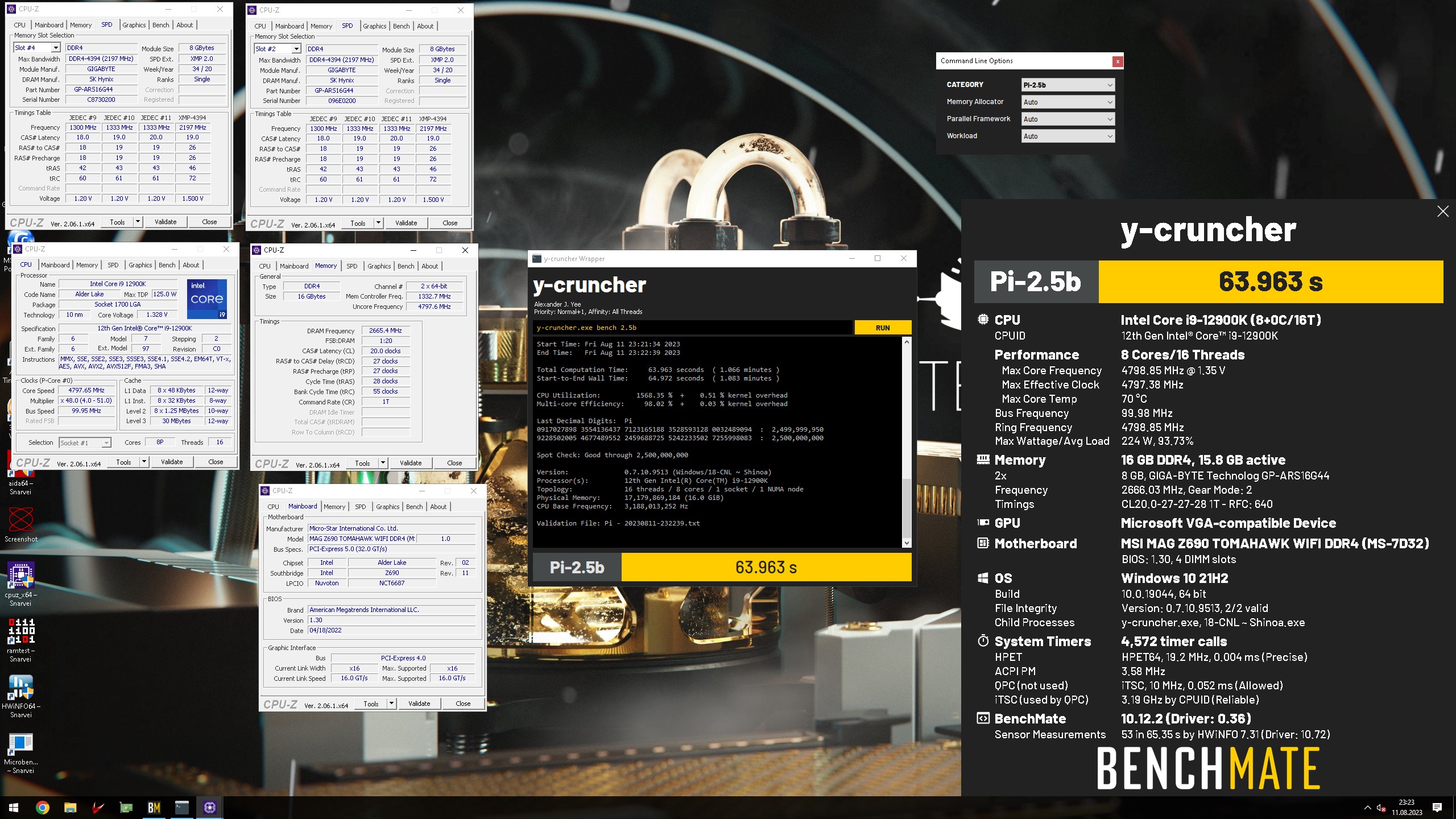The height and width of the screenshot is (819, 1456).
Task: Click Validate in the Mainboard CPU-Z window
Action: tap(419, 704)
